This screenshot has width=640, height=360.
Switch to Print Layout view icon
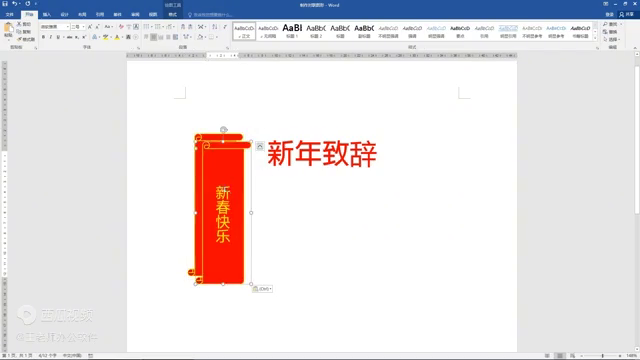560,356
